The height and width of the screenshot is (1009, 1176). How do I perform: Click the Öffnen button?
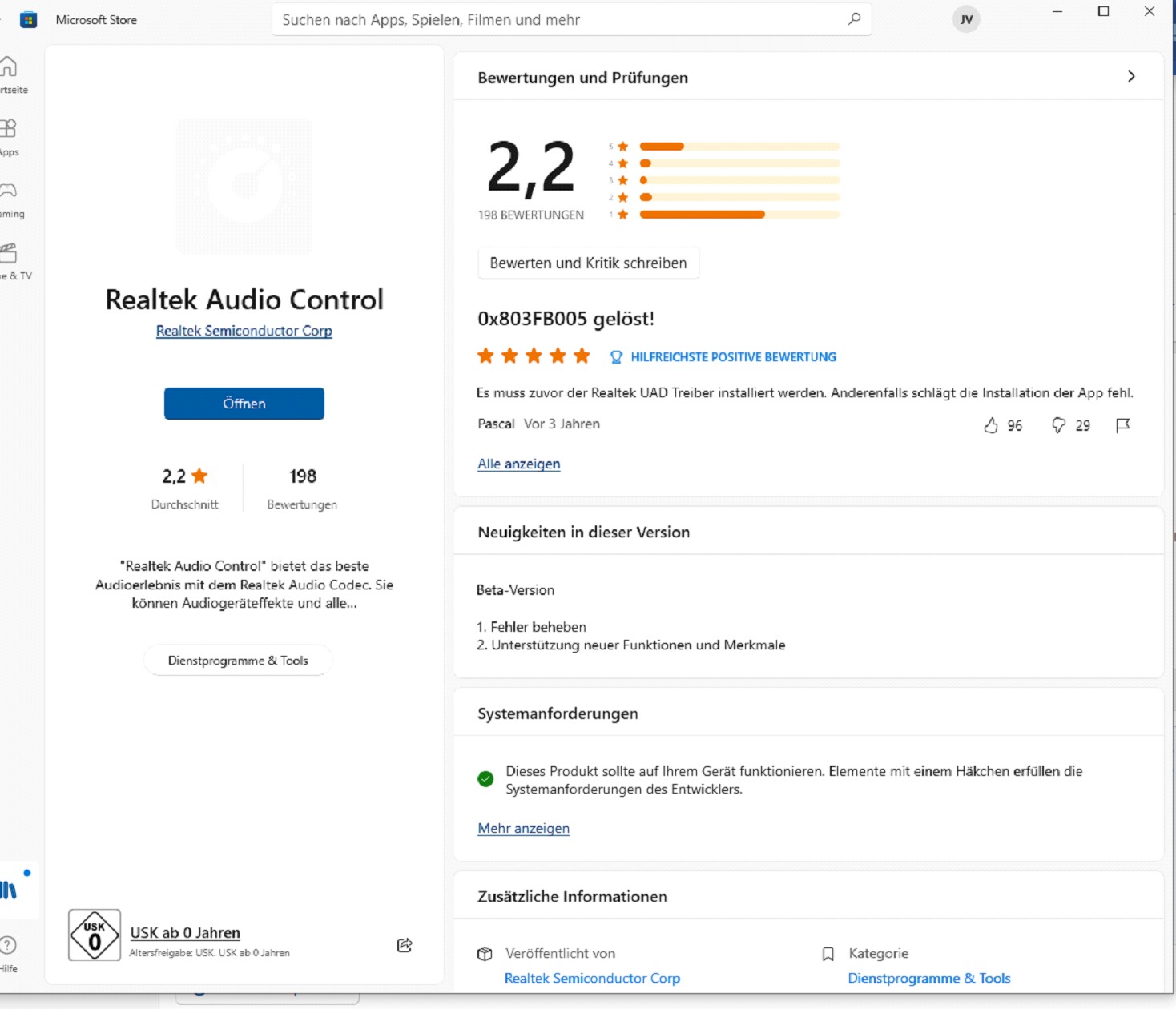244,404
